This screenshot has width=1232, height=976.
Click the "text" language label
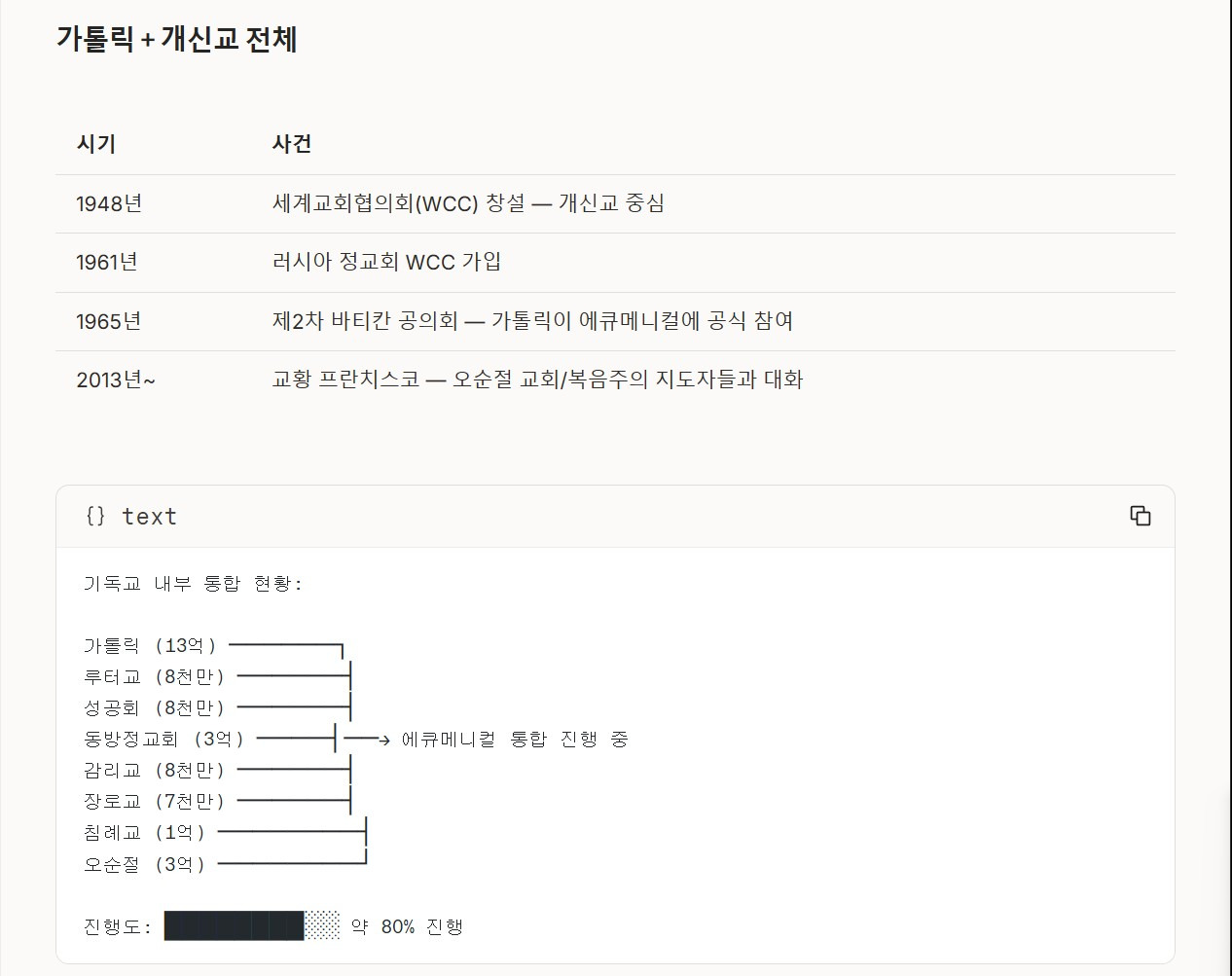pos(149,517)
